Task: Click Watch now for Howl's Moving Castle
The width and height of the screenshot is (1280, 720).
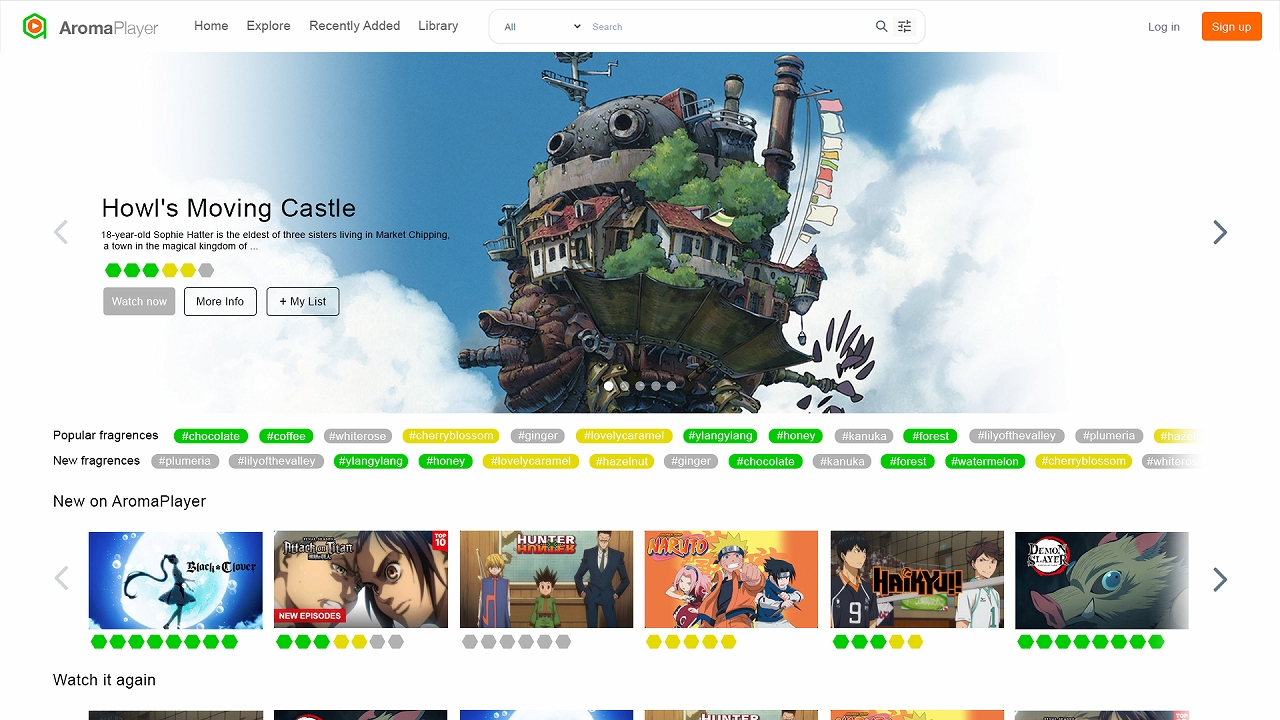Action: tap(139, 301)
